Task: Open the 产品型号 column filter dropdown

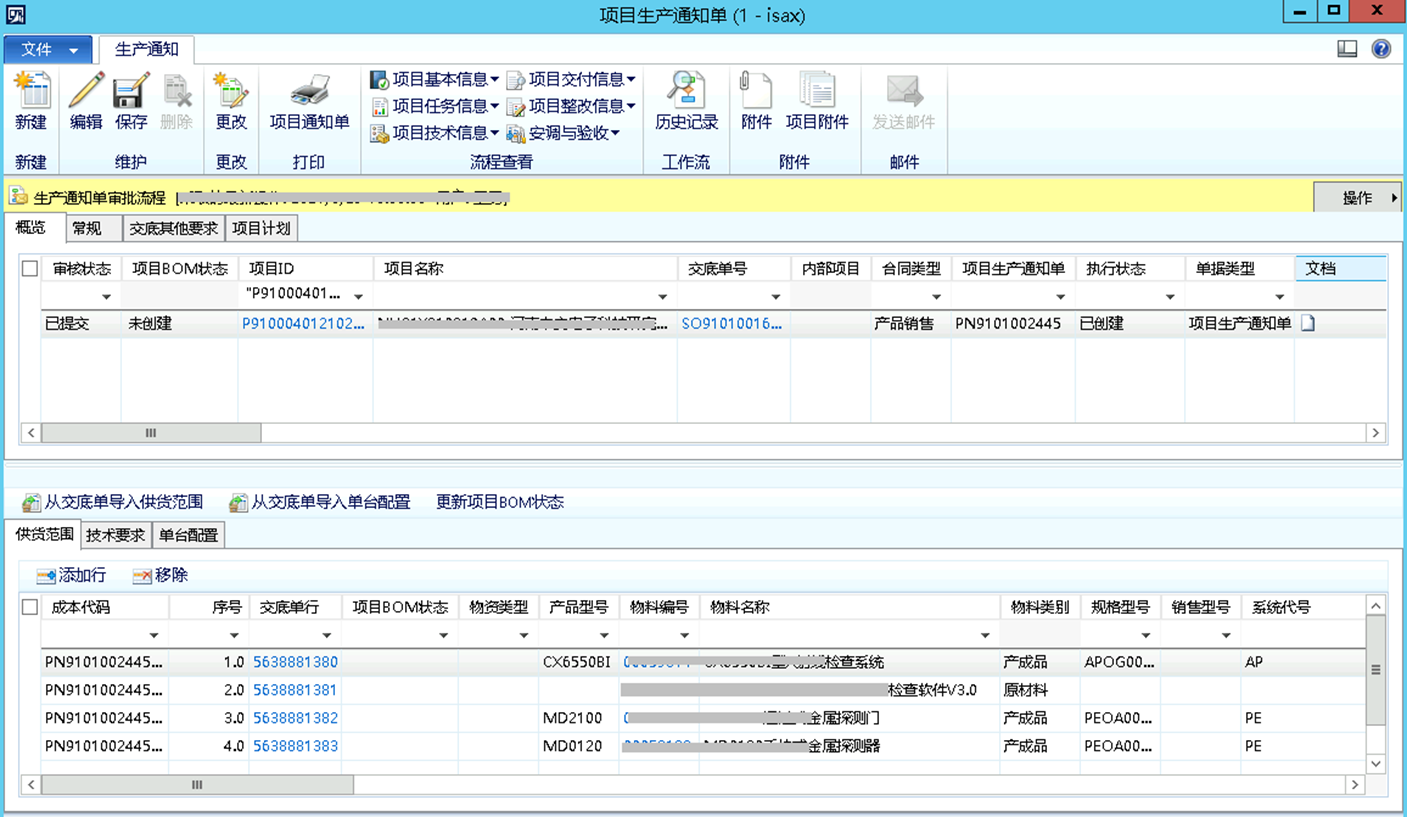Action: (x=604, y=635)
